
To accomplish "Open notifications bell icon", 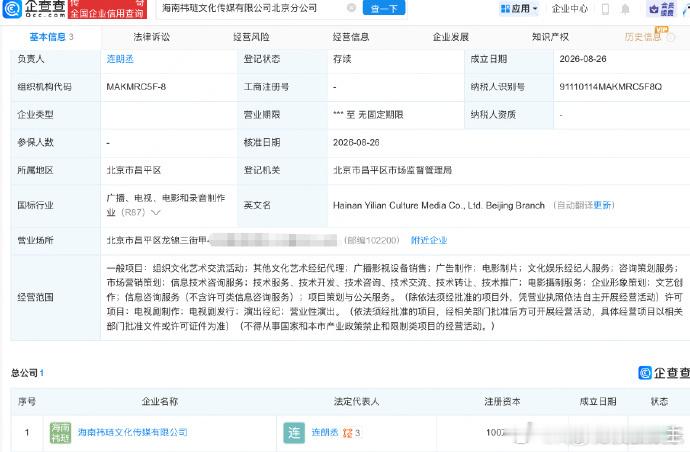I will click(625, 9).
